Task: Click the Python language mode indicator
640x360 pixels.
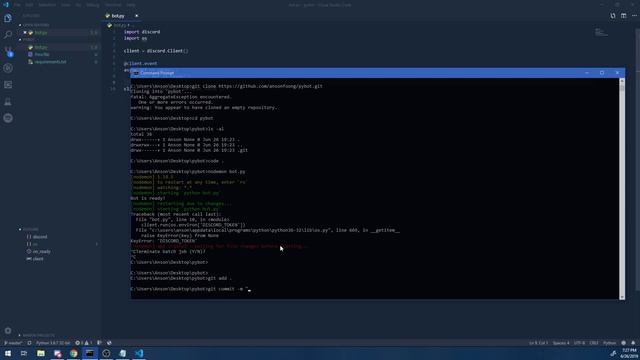Action: pos(609,343)
